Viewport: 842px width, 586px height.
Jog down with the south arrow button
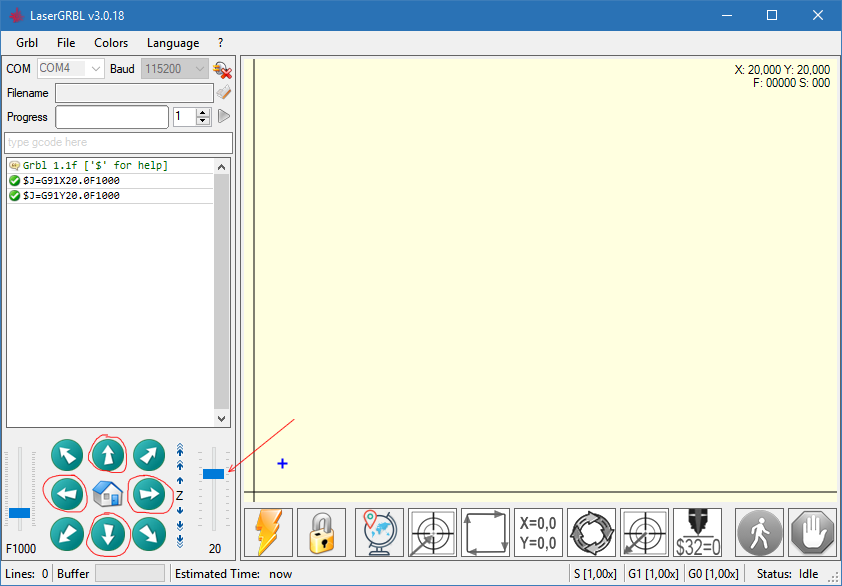point(108,534)
